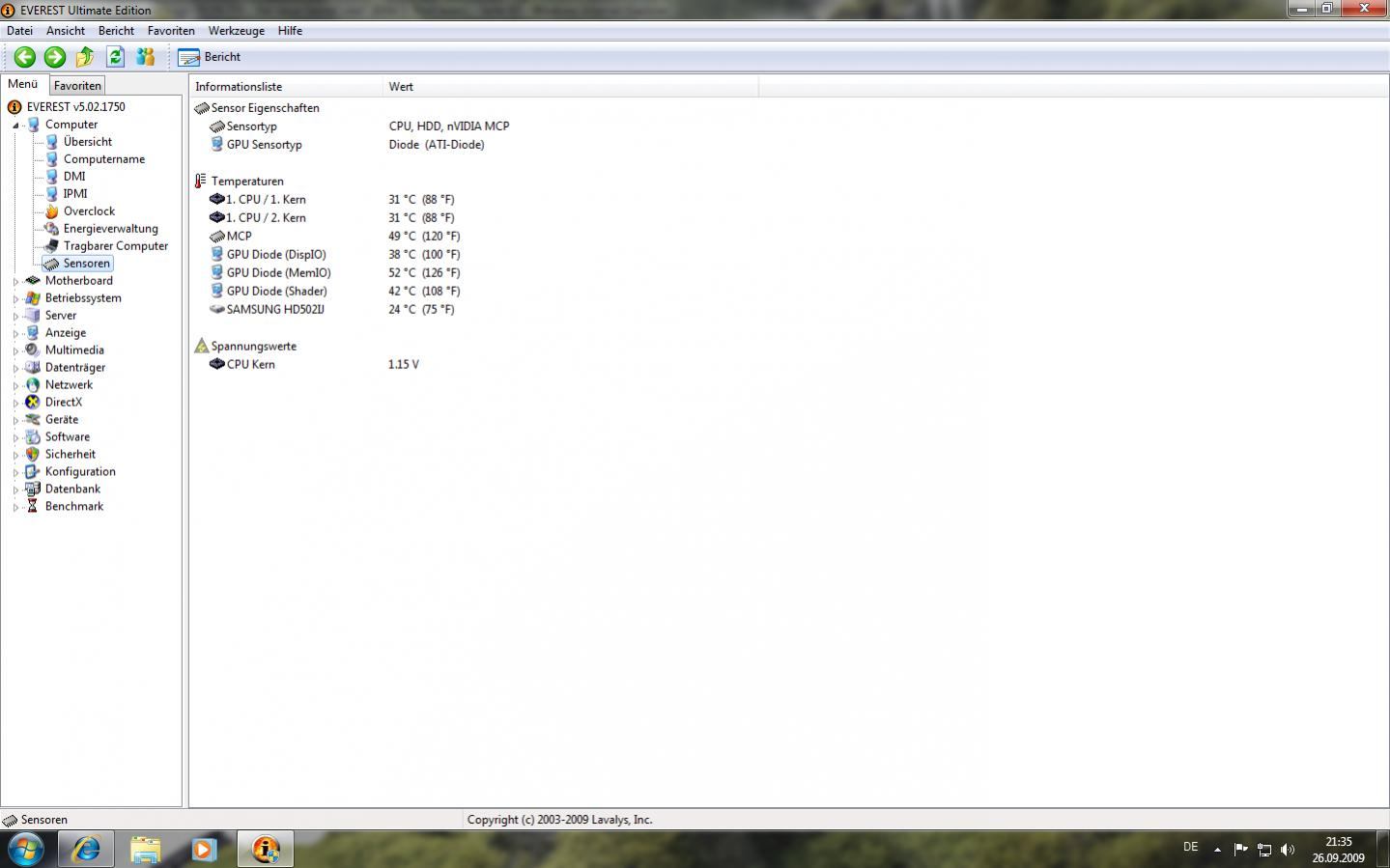Expand the Motherboard tree node
Image resolution: width=1390 pixels, height=868 pixels.
(x=15, y=281)
